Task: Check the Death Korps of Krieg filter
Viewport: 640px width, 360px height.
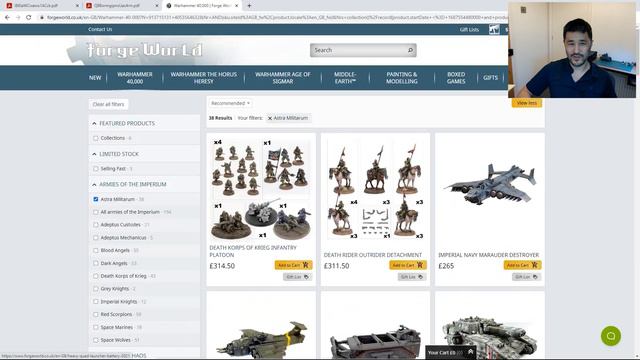Action: coord(96,276)
